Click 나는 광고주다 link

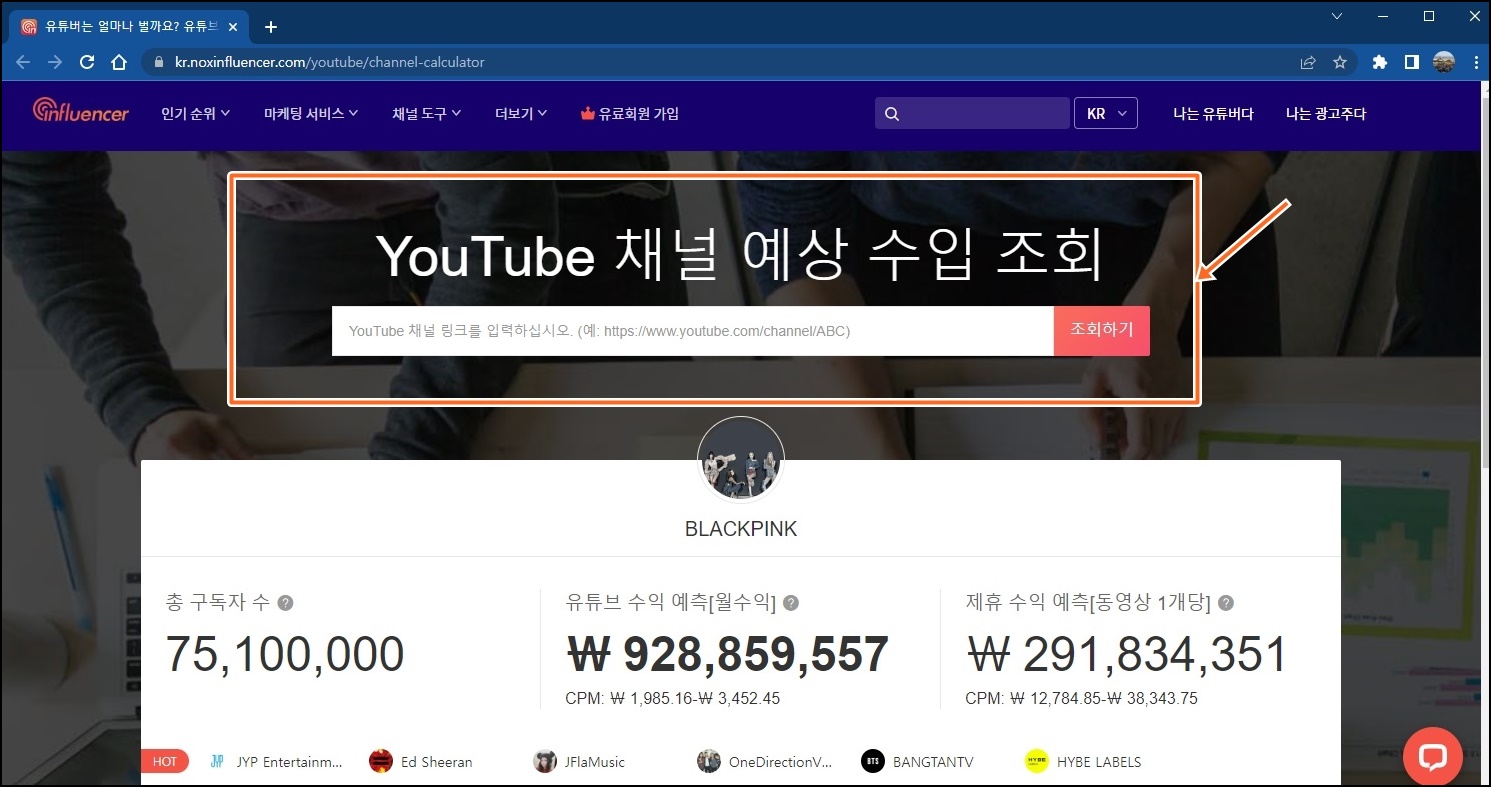pos(1326,114)
